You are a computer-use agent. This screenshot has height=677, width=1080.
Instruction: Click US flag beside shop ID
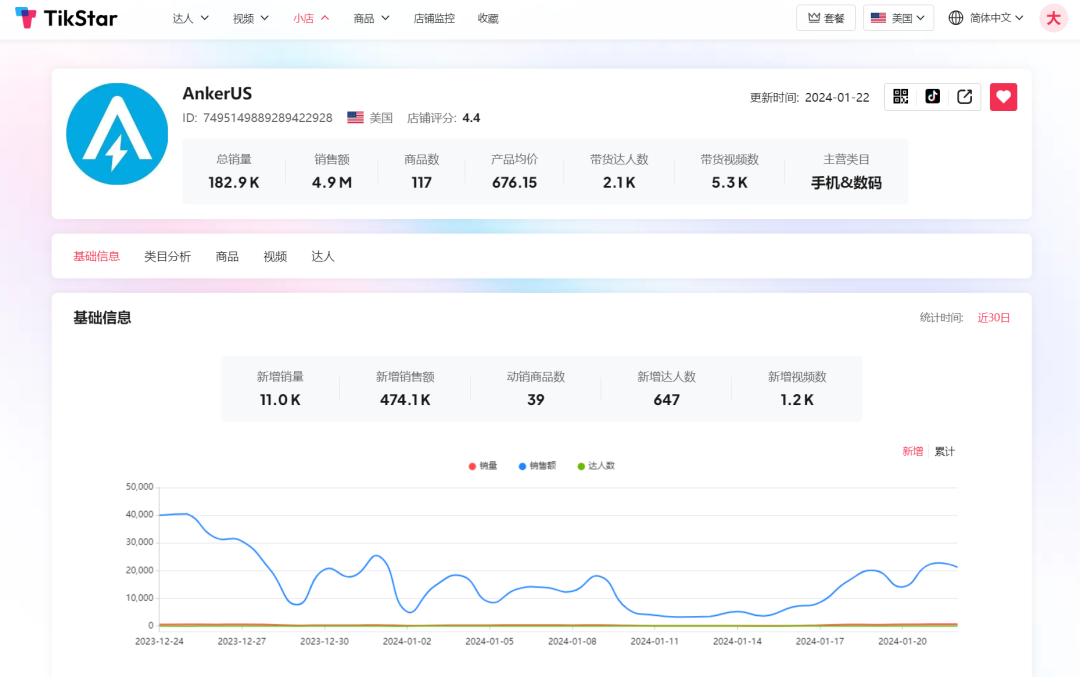point(355,118)
